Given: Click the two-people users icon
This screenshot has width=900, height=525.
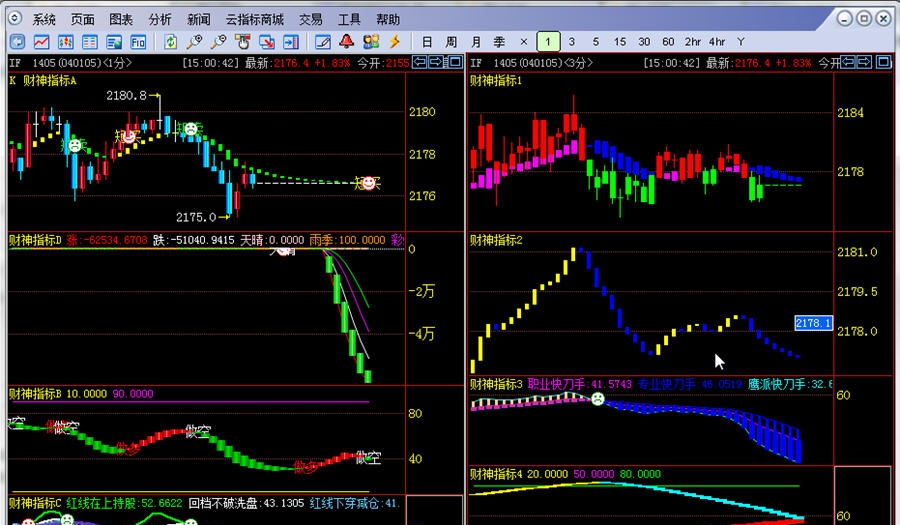Looking at the screenshot, I should tap(370, 42).
